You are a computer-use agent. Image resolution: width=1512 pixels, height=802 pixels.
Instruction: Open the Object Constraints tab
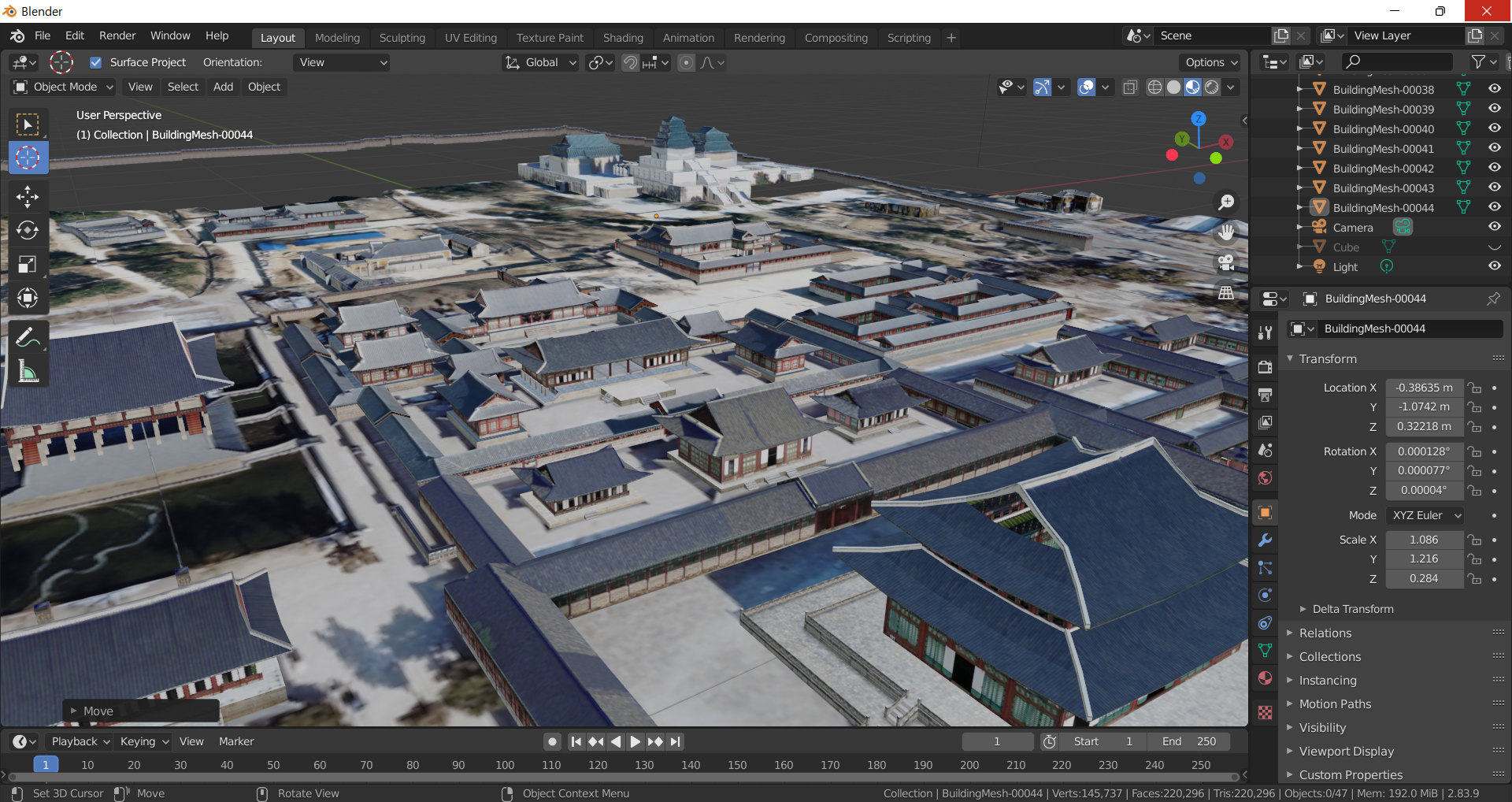[x=1265, y=622]
